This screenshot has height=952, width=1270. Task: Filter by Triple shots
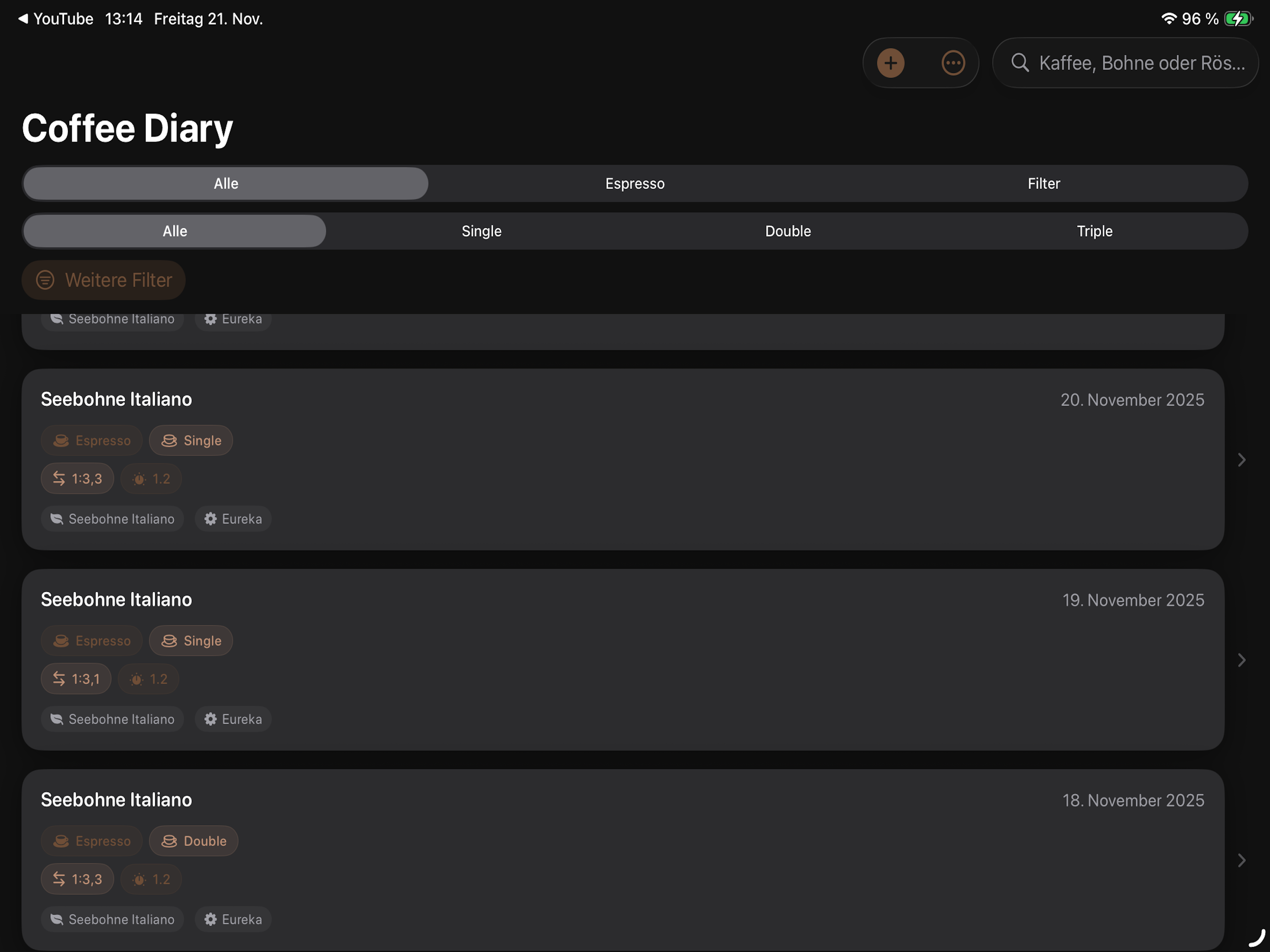point(1094,231)
